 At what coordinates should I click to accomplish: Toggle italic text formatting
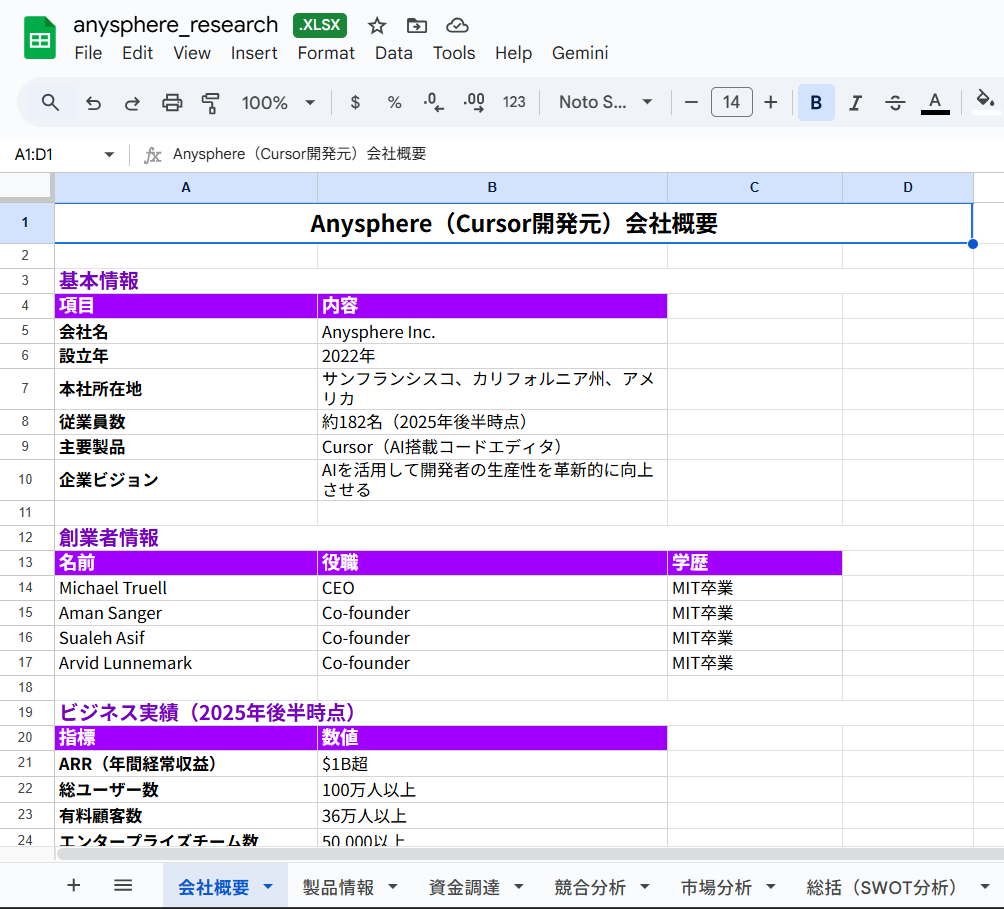click(855, 102)
